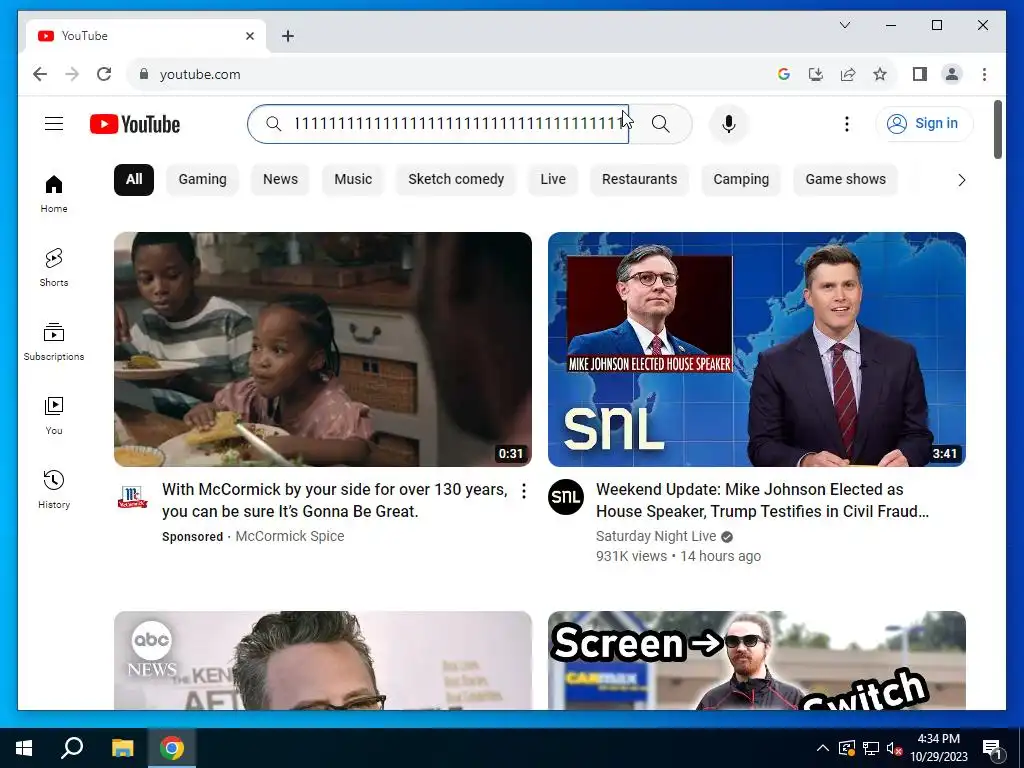This screenshot has width=1024, height=768.
Task: Open the abc News video thumbnail
Action: 323,660
